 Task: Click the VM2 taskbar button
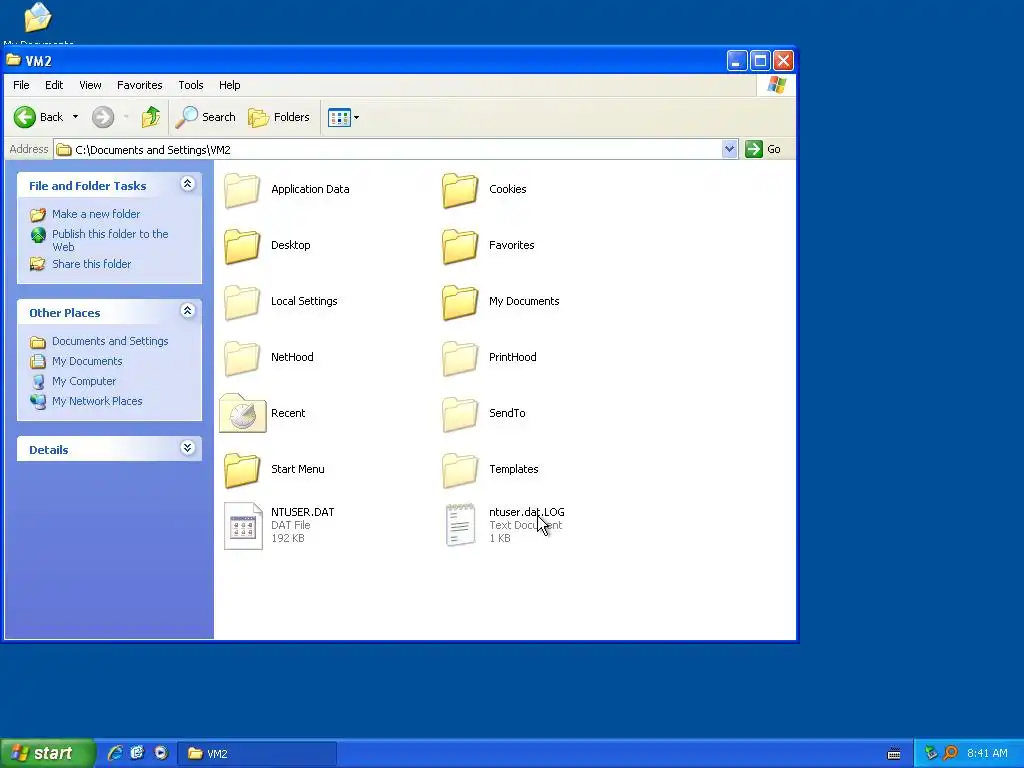point(257,754)
